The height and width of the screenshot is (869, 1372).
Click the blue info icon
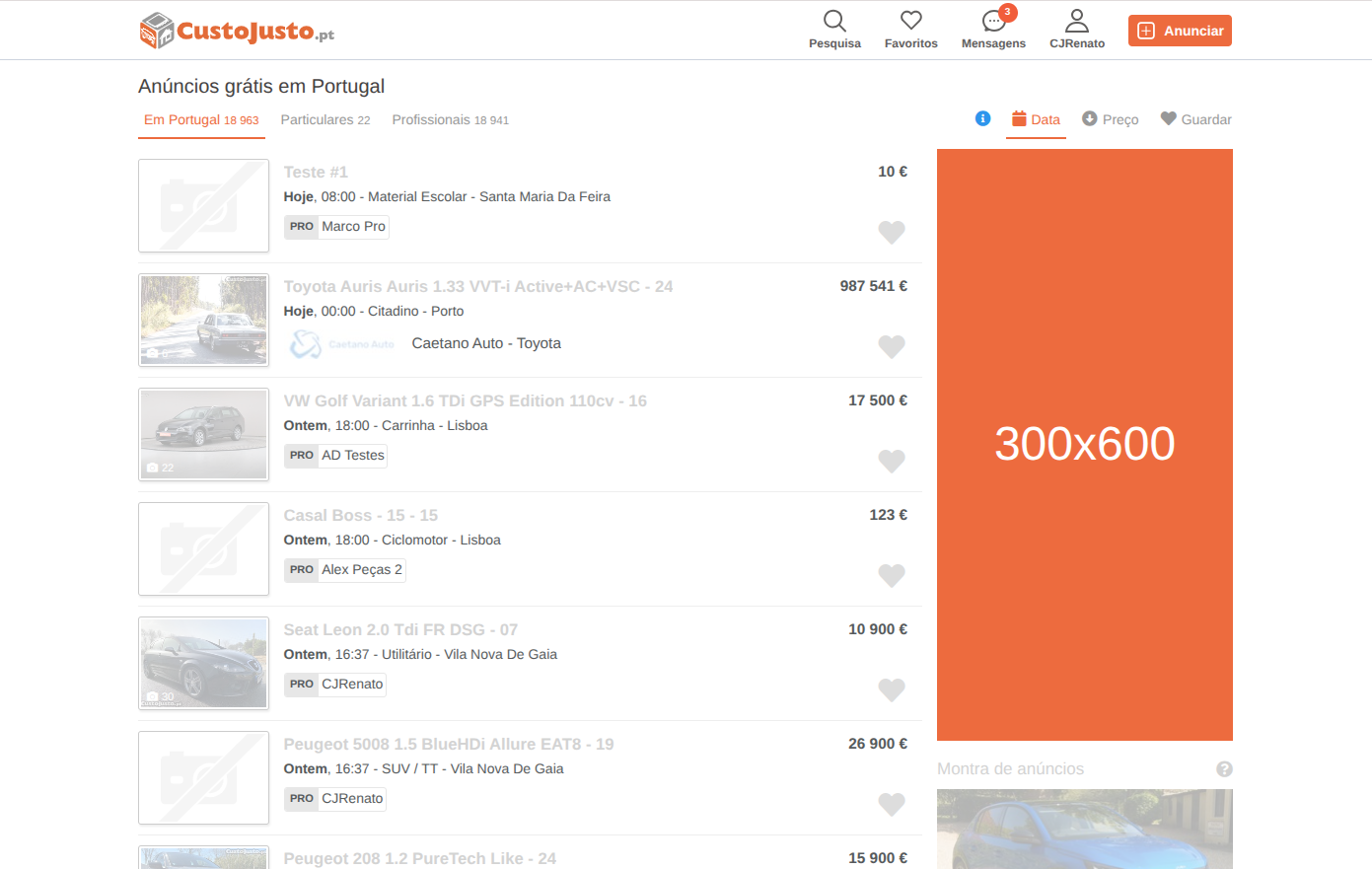point(982,118)
